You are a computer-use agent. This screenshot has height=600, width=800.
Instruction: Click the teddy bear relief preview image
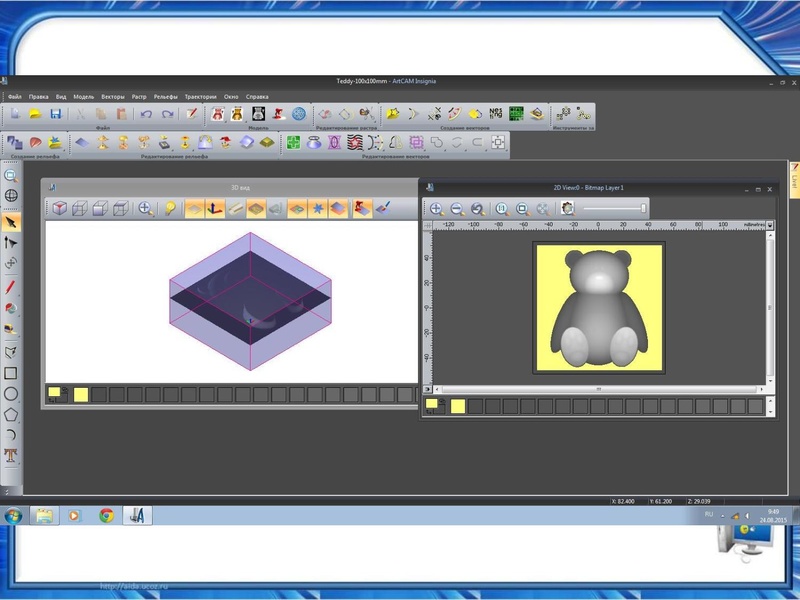click(599, 308)
